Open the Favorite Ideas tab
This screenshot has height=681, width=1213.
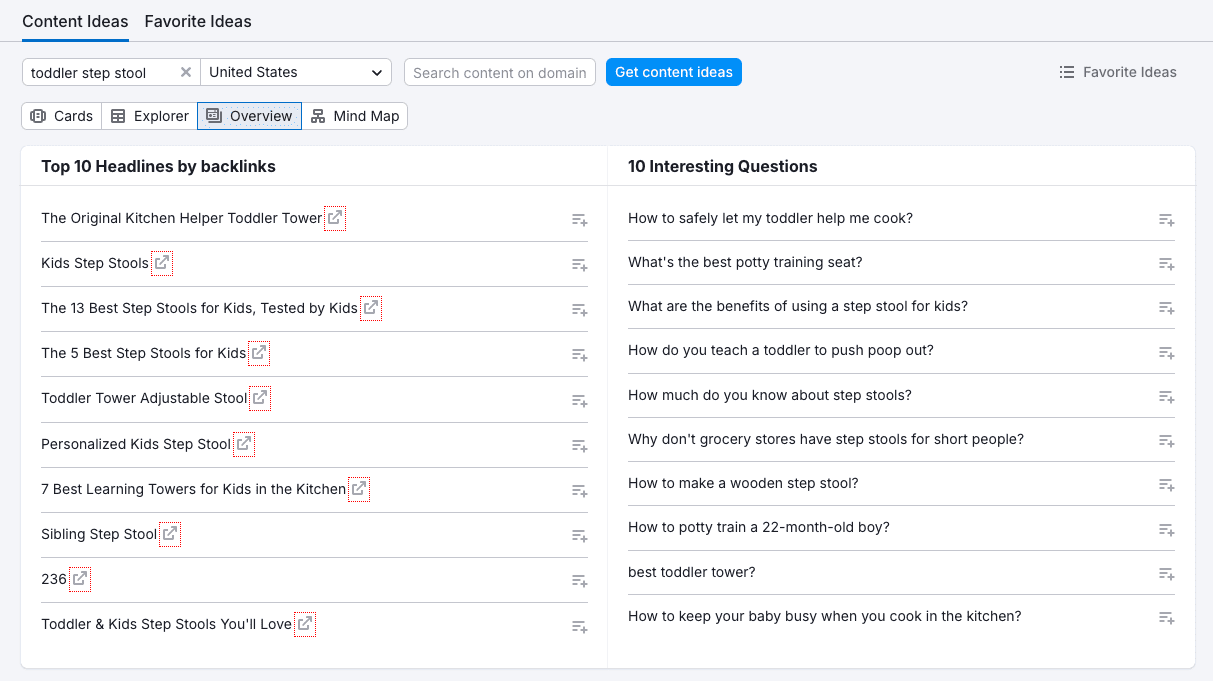[x=198, y=21]
